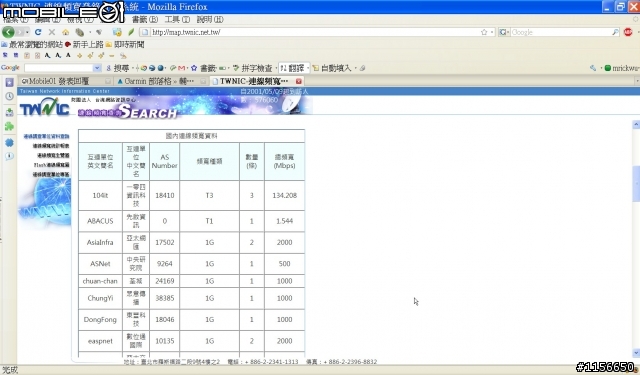Click the DongFong table cell

100,320
